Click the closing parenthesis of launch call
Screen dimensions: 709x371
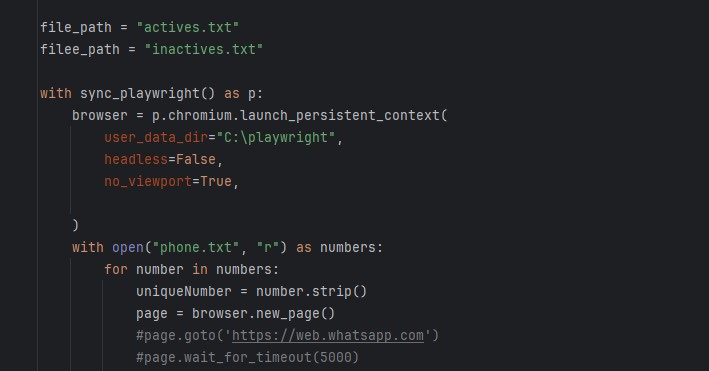[x=76, y=225]
